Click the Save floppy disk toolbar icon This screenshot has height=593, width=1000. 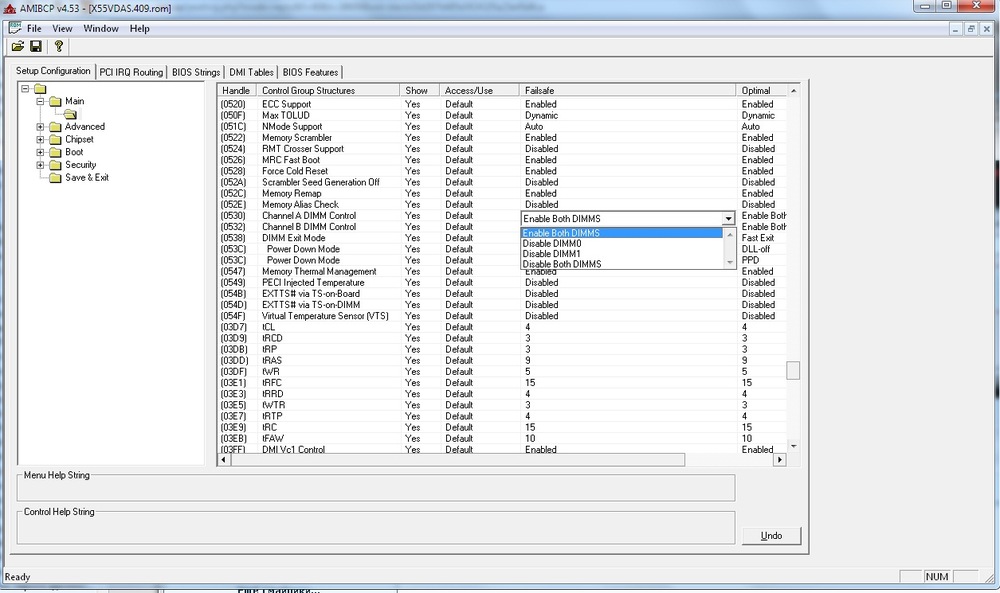tap(36, 47)
